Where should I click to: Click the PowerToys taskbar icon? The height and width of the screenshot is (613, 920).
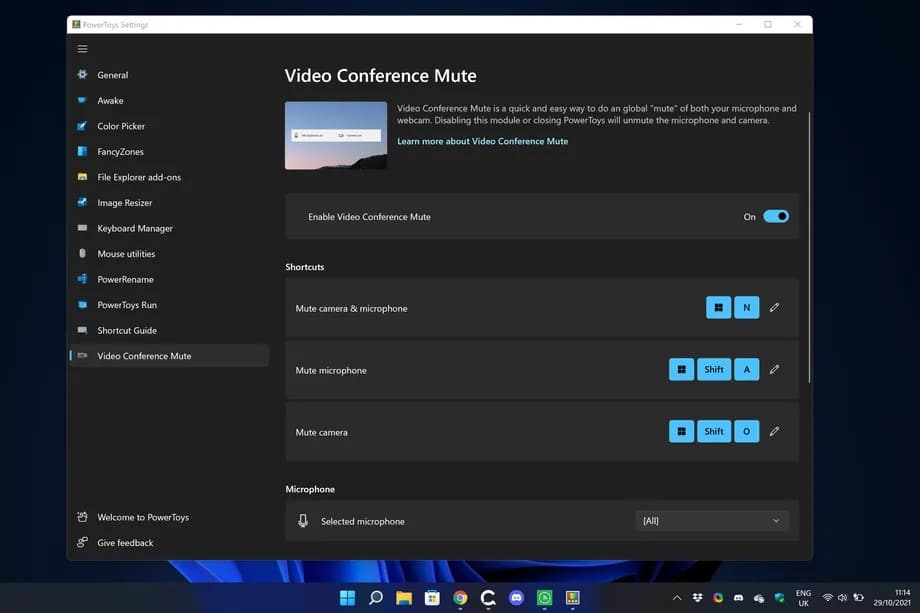[x=573, y=598]
